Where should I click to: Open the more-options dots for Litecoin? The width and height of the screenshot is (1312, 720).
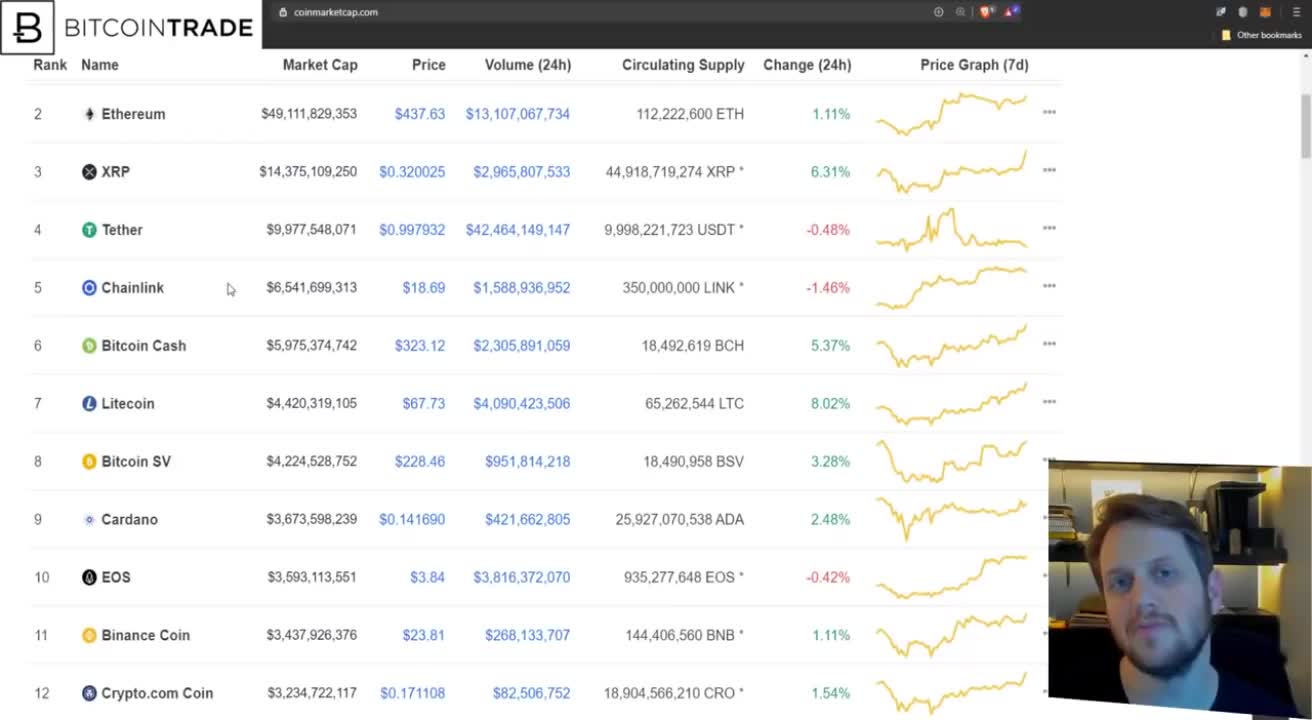(1049, 402)
